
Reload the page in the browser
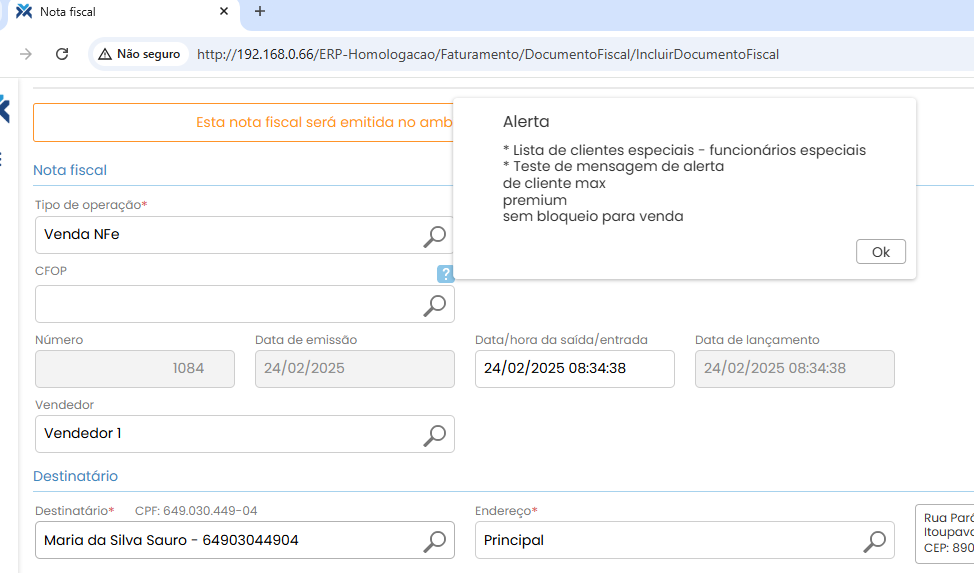pyautogui.click(x=62, y=54)
